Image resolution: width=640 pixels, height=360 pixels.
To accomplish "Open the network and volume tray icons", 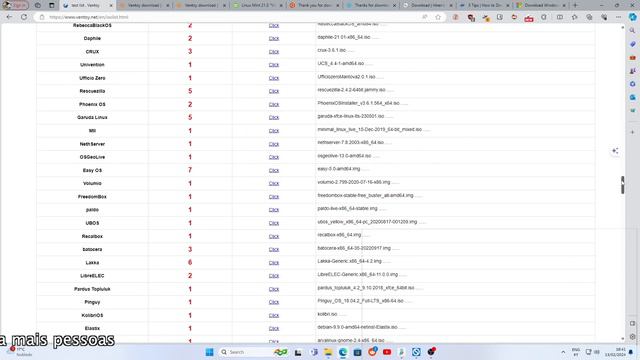I will tap(592, 352).
